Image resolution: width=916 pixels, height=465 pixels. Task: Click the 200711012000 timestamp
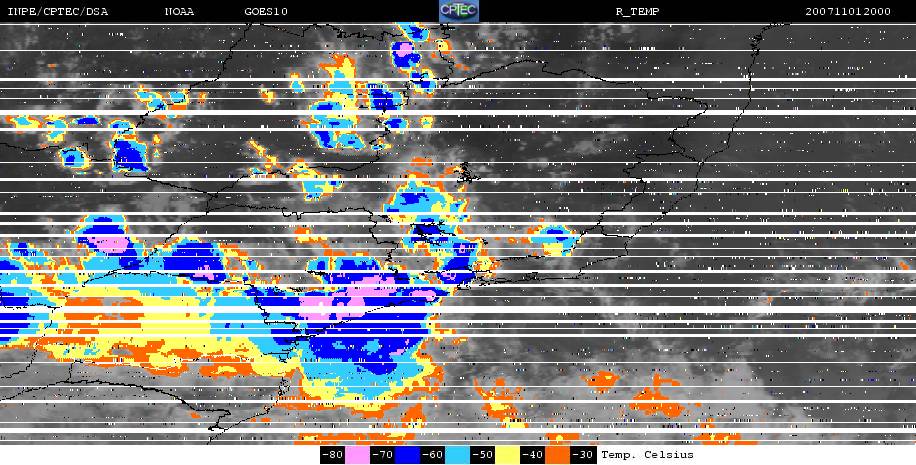point(857,12)
